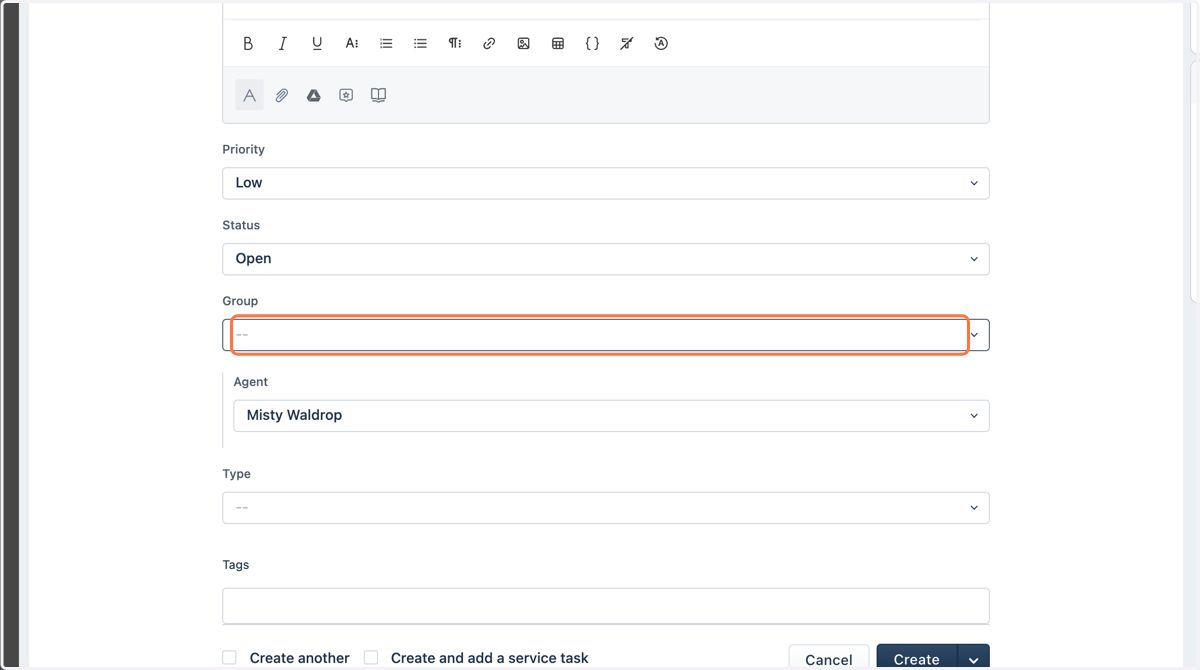The height and width of the screenshot is (670, 1200).
Task: Insert a canned response
Action: coord(346,95)
